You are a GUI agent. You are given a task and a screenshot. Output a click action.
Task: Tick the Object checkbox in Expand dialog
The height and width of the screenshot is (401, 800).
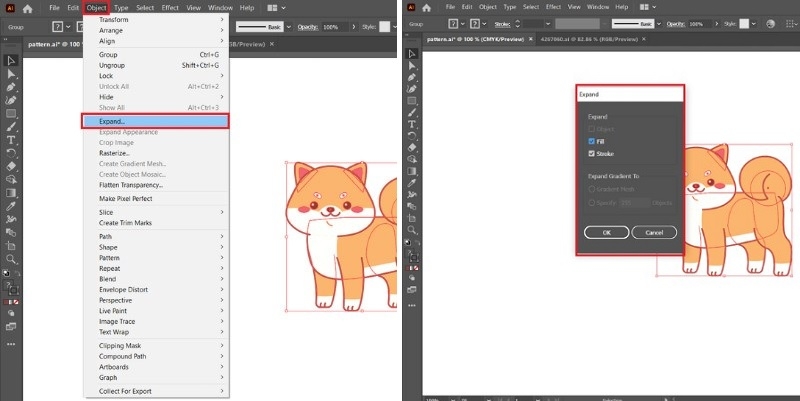pyautogui.click(x=593, y=130)
